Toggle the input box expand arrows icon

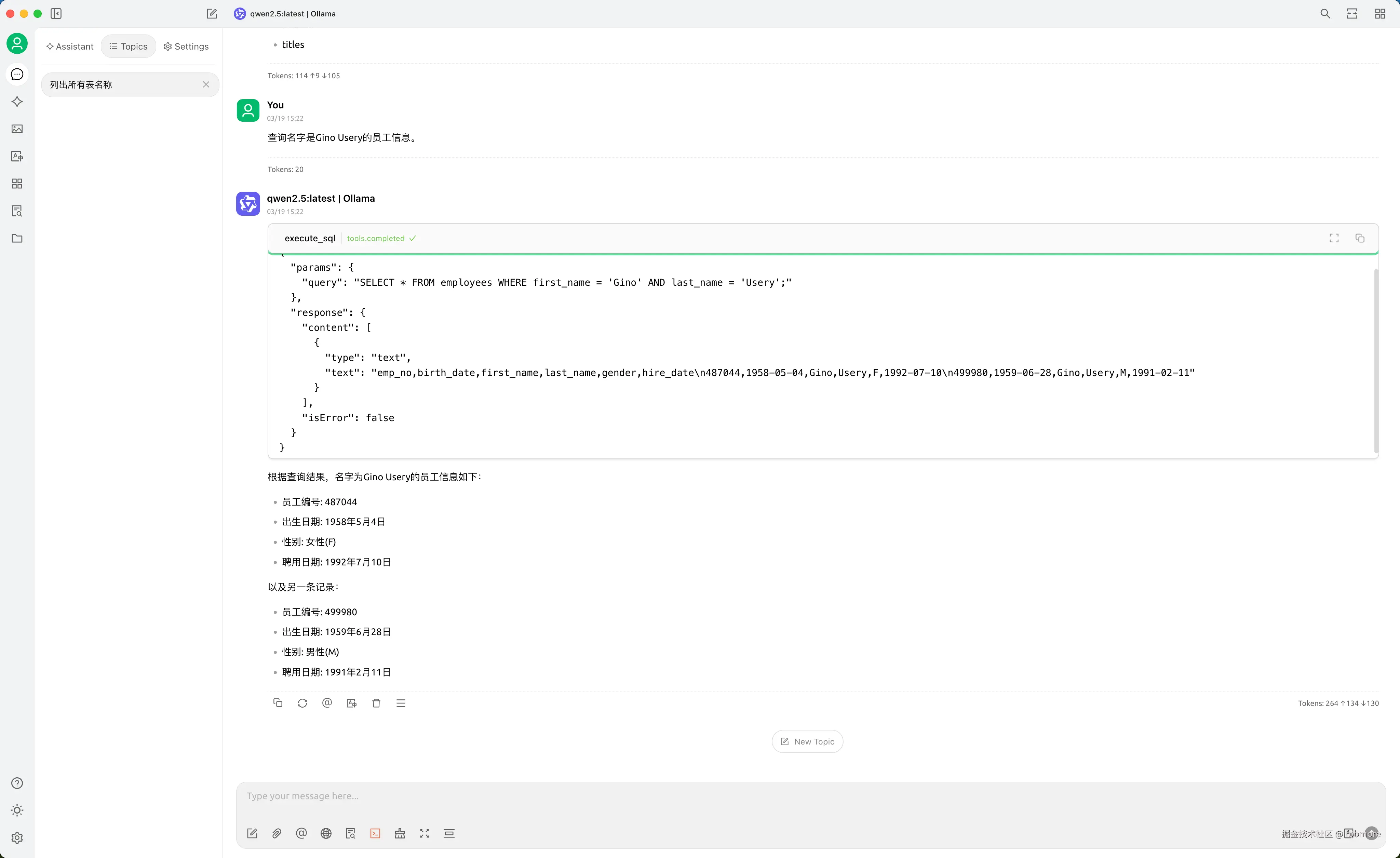pos(425,833)
